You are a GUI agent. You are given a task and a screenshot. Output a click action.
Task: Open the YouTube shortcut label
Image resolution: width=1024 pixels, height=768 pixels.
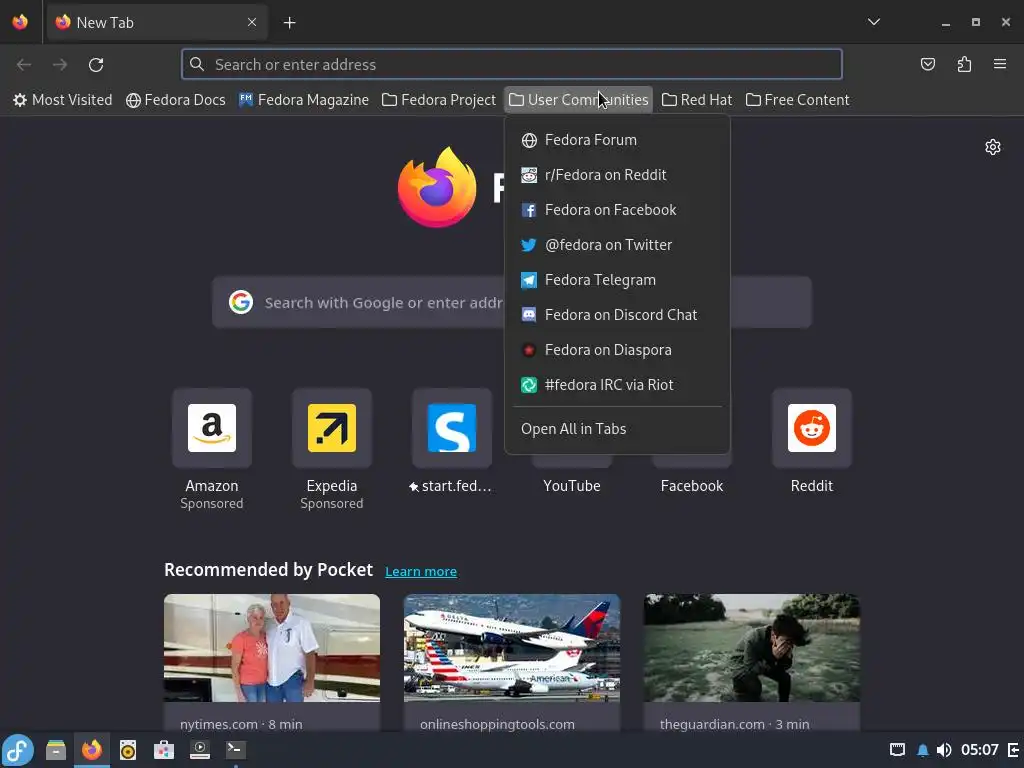571,486
